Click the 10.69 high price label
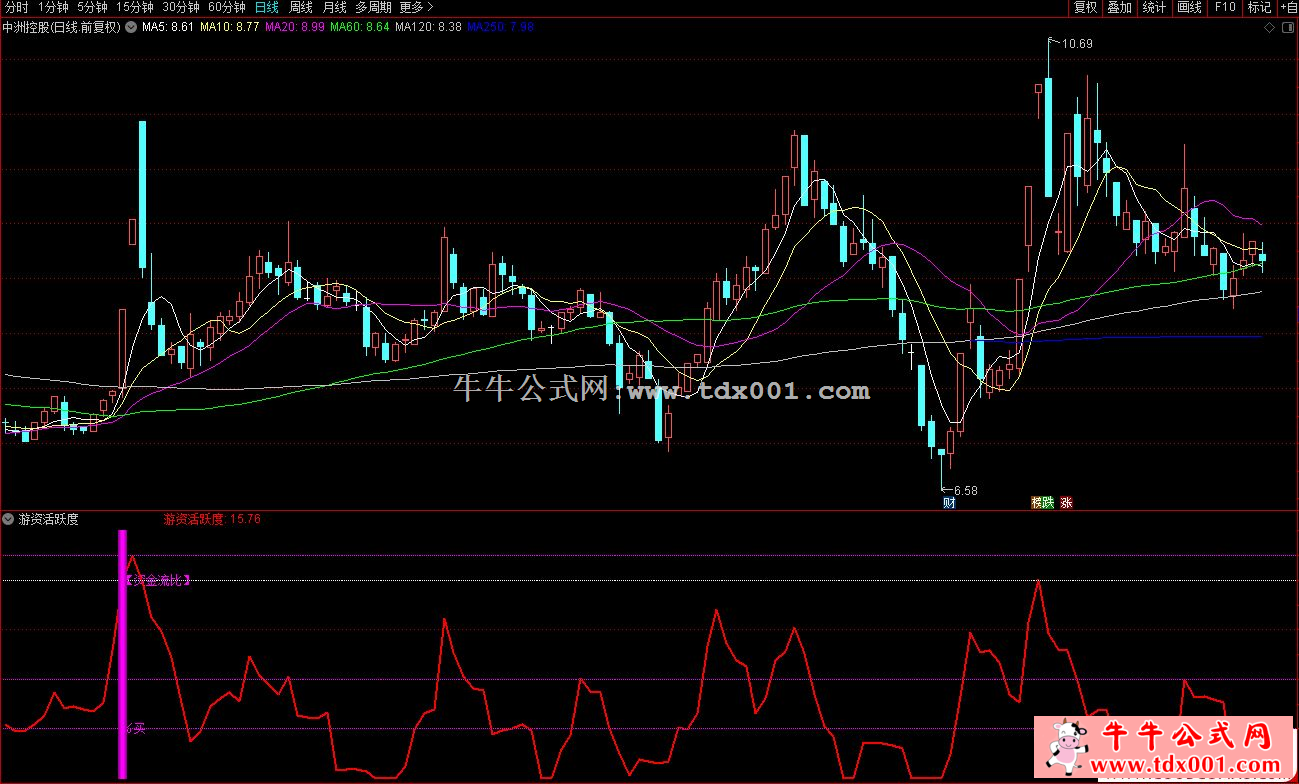The image size is (1299, 784). [1077, 43]
